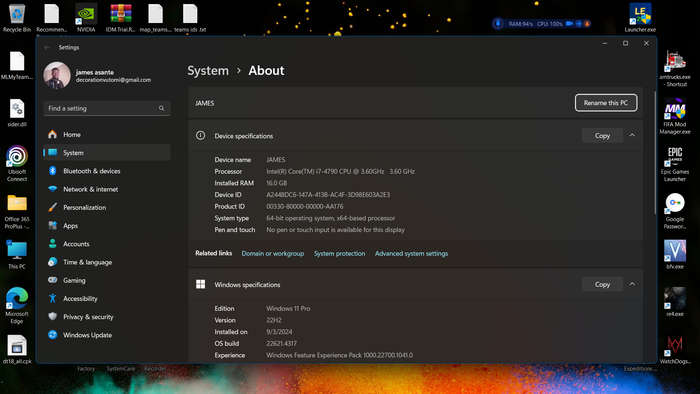Viewport: 700px width, 394px height.
Task: Open the NVIDIA desktop shortcut
Action: point(86,18)
